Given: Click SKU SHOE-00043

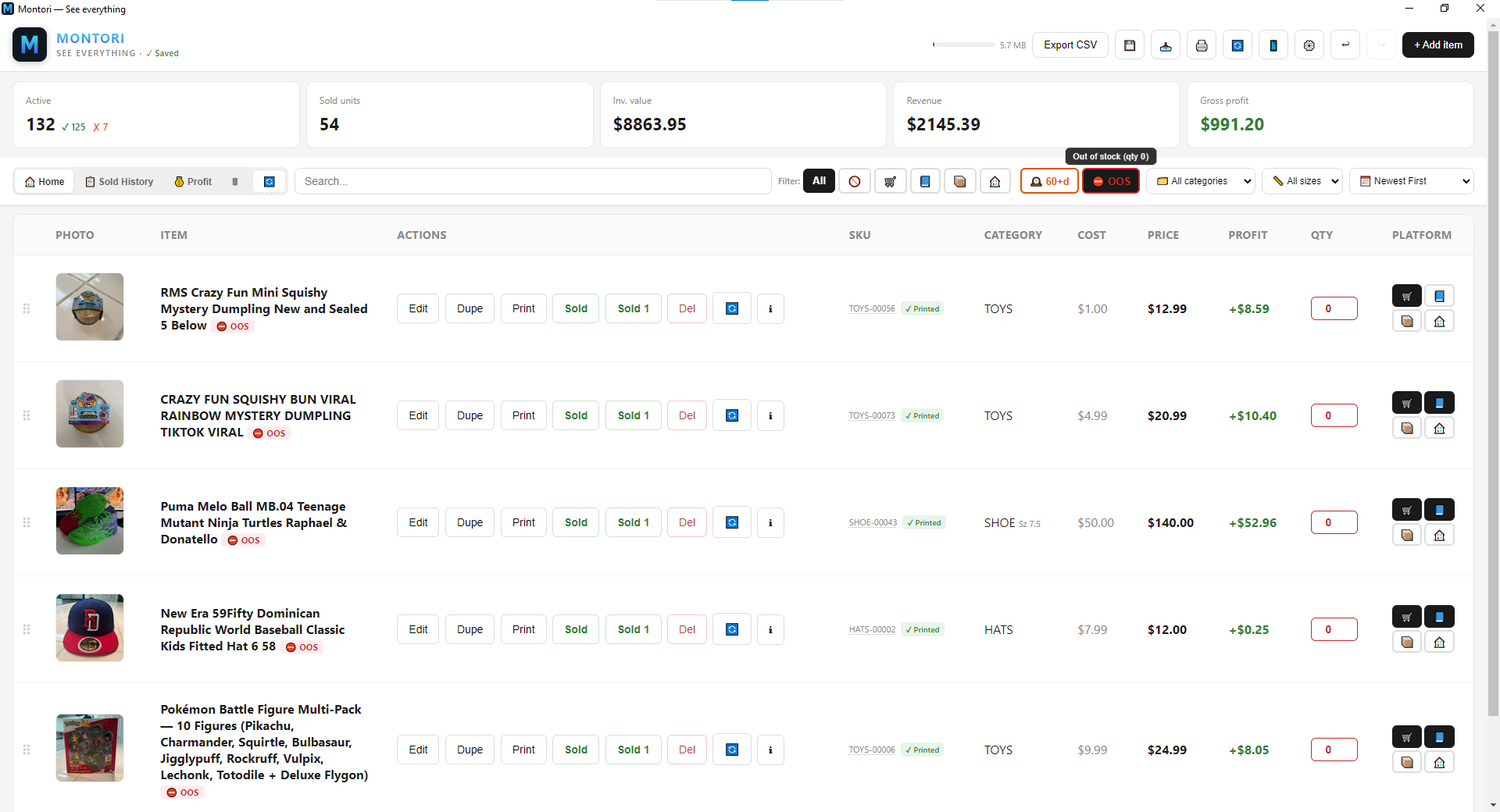Looking at the screenshot, I should tap(873, 522).
